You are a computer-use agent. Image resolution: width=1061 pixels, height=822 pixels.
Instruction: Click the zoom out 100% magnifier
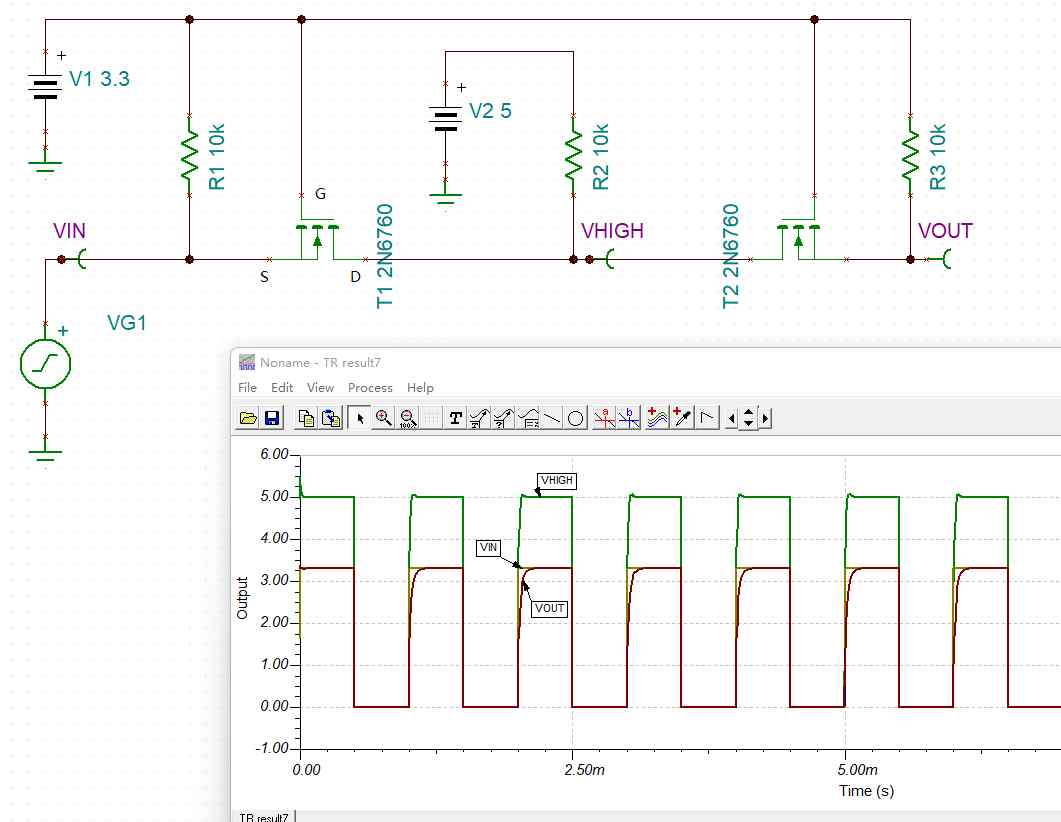coord(408,418)
